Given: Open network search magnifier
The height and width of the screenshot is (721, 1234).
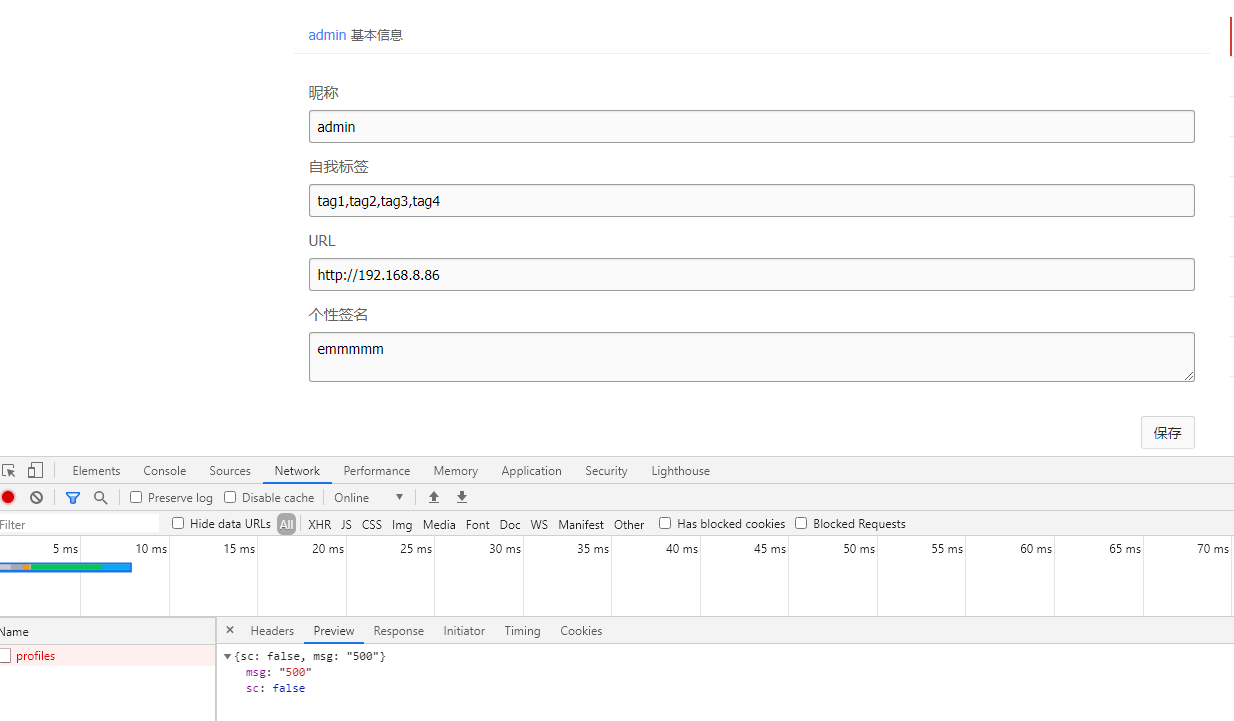Looking at the screenshot, I should point(100,497).
